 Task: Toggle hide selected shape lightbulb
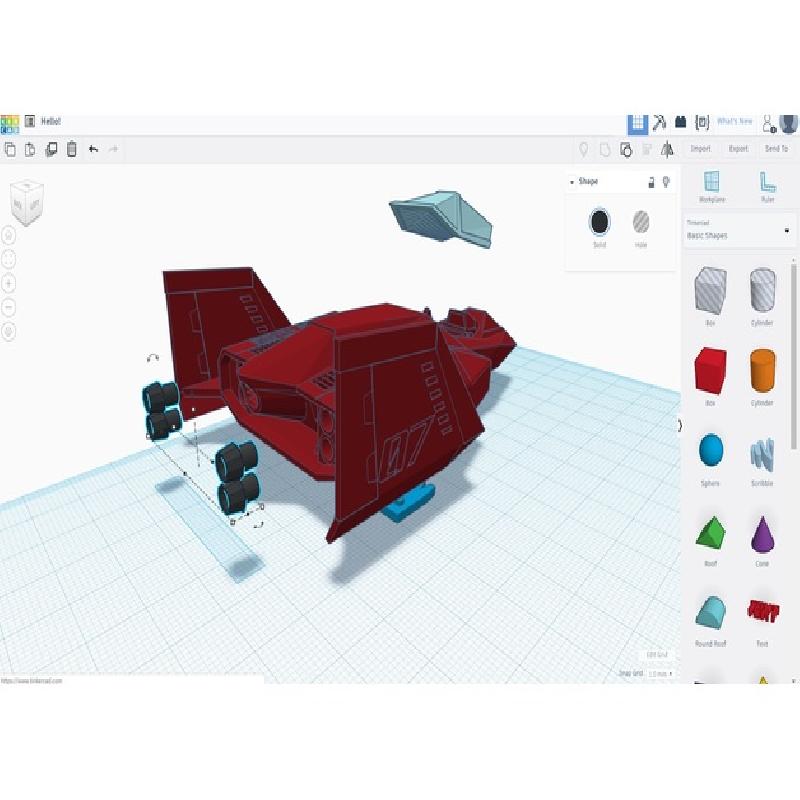click(666, 182)
